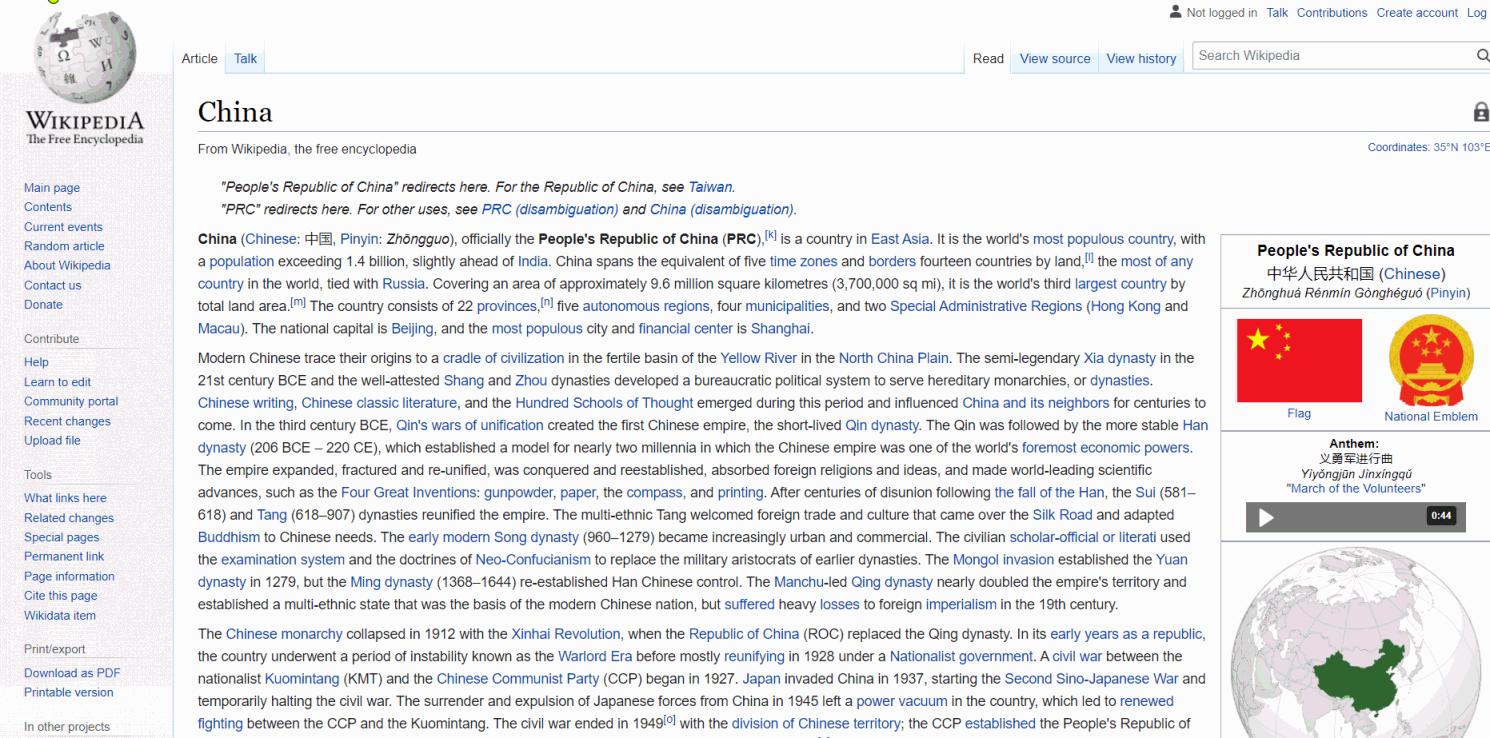
Task: Open the Wikidata item link
Action: [60, 616]
